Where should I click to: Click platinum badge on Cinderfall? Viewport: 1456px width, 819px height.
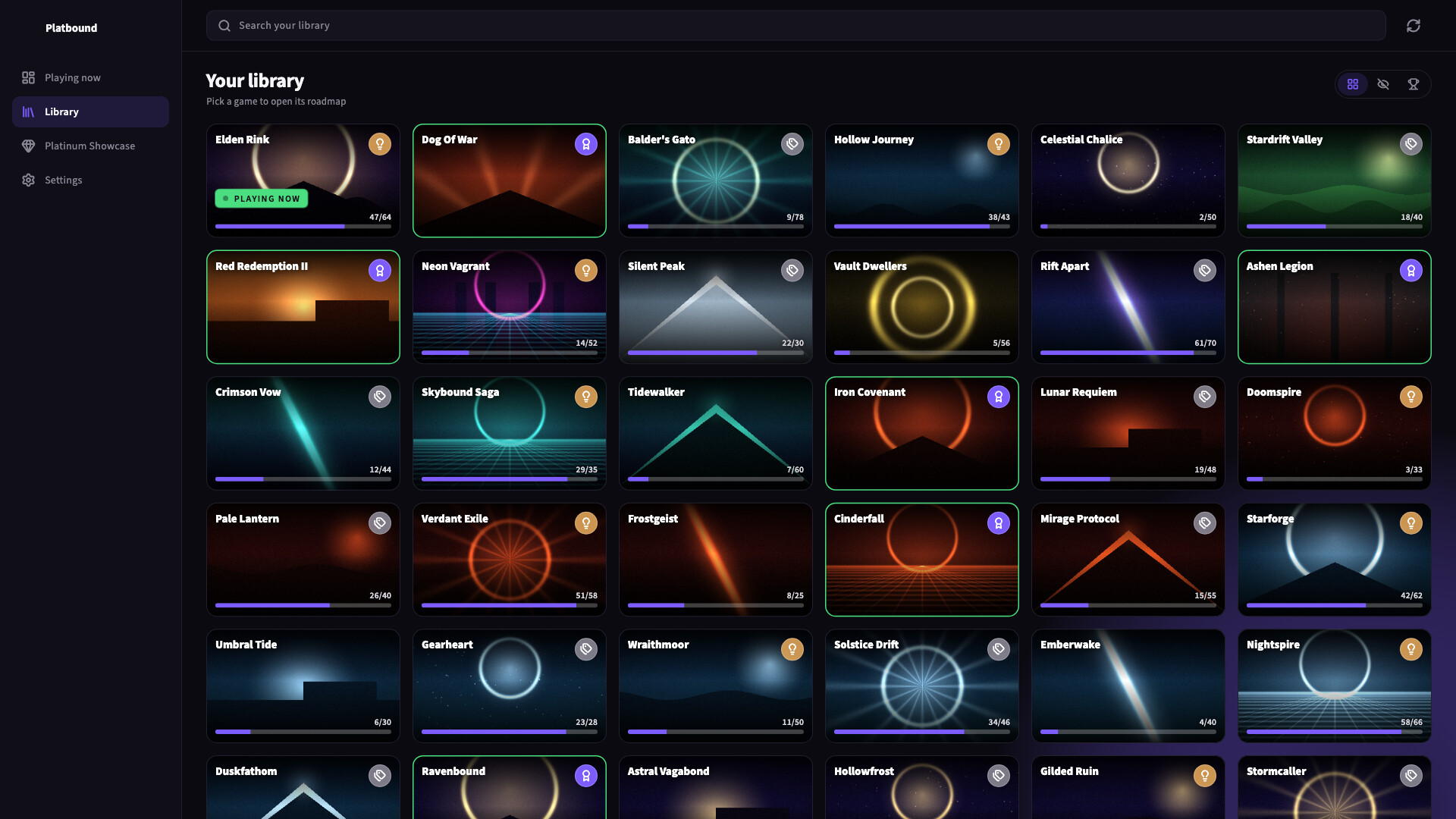[x=999, y=523]
